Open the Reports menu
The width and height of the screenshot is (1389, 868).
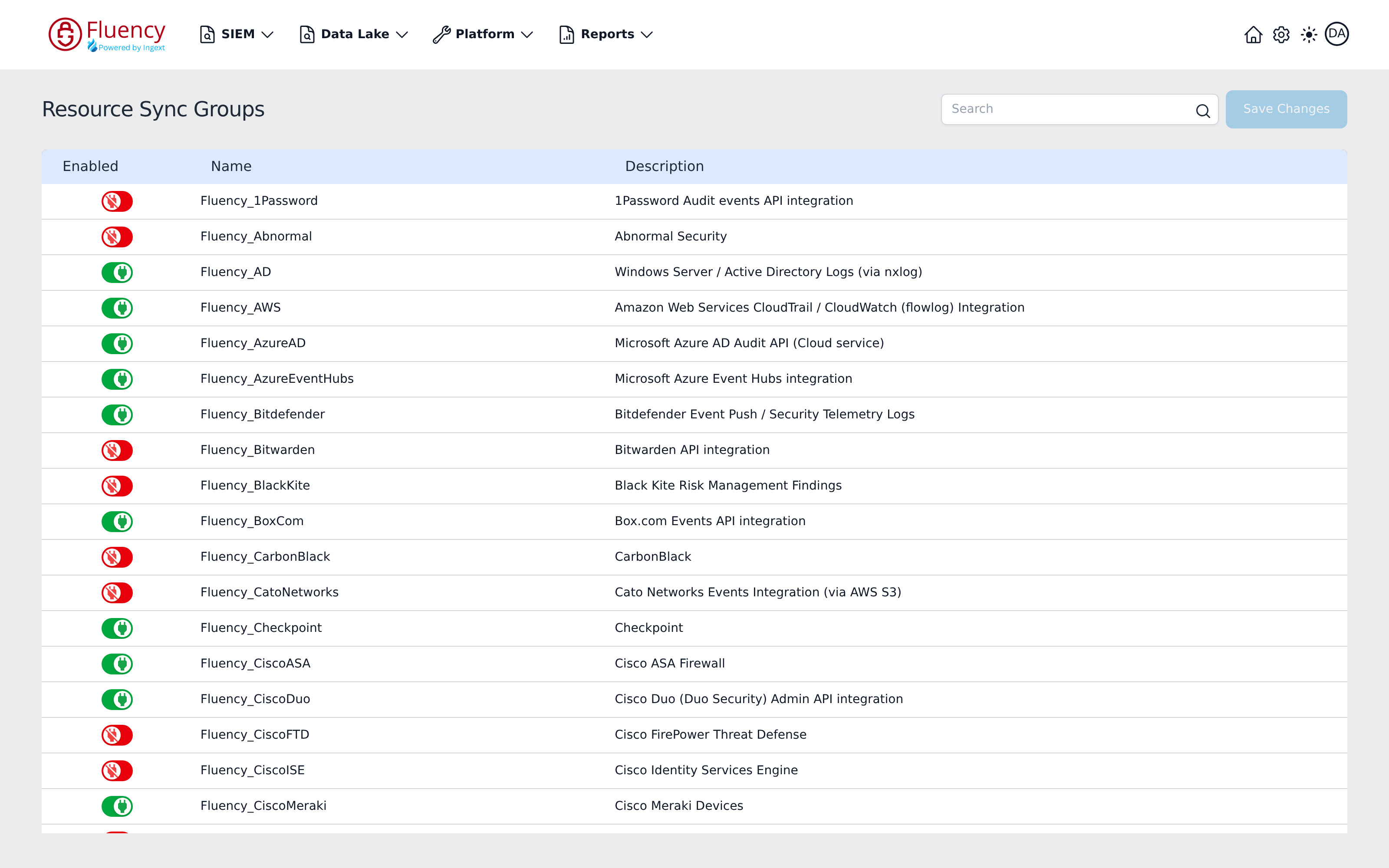(x=606, y=34)
